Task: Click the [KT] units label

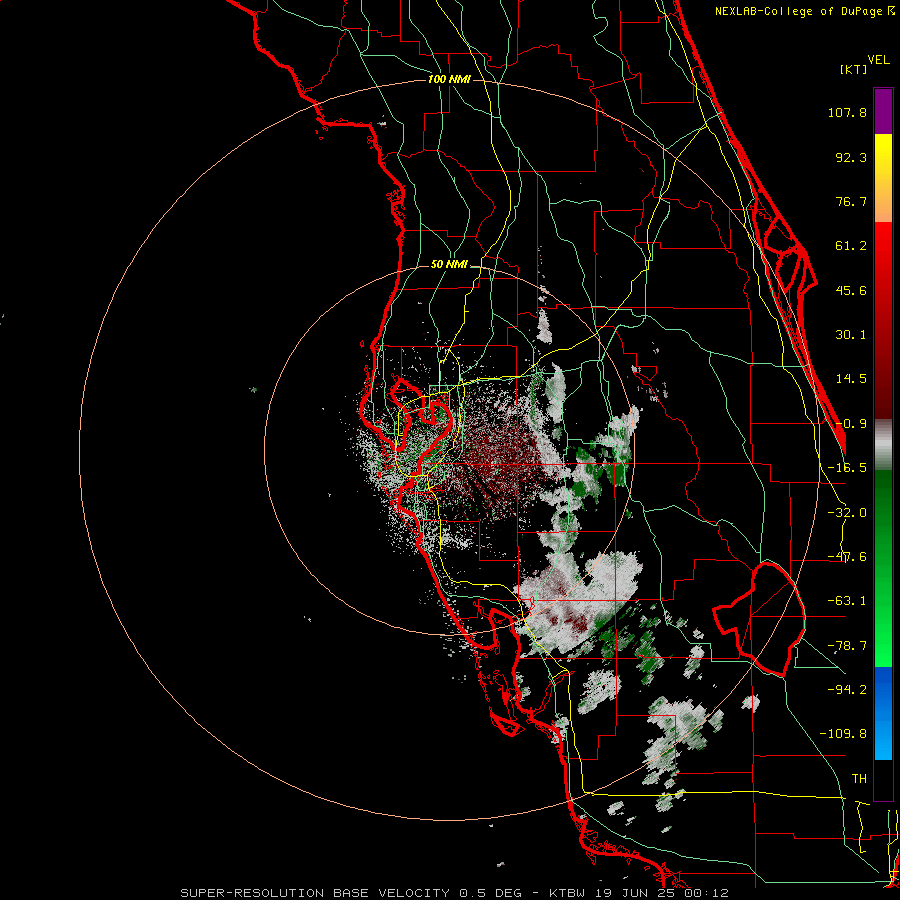Action: click(x=853, y=69)
